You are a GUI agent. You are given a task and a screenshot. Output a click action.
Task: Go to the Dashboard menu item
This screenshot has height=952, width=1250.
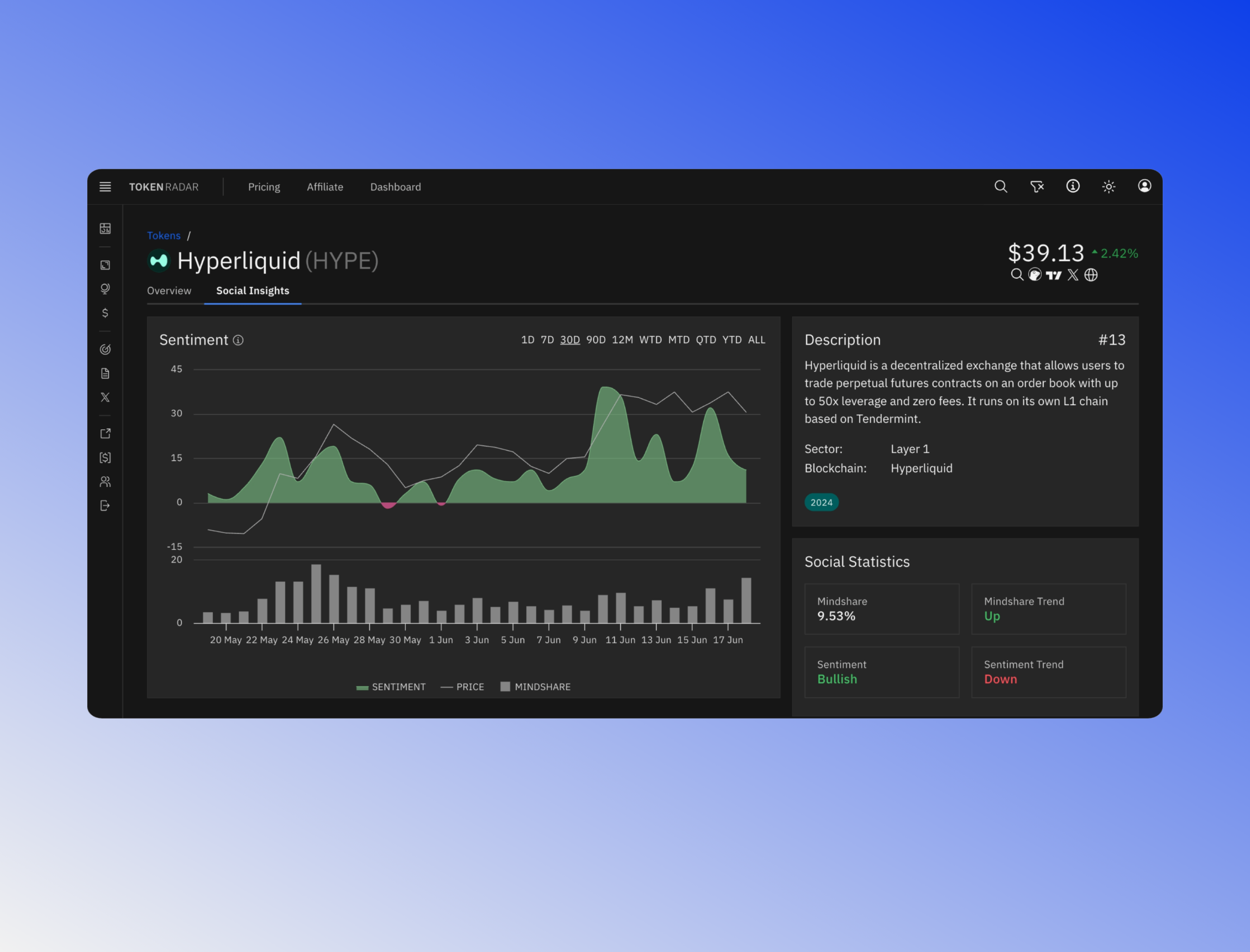click(x=396, y=187)
